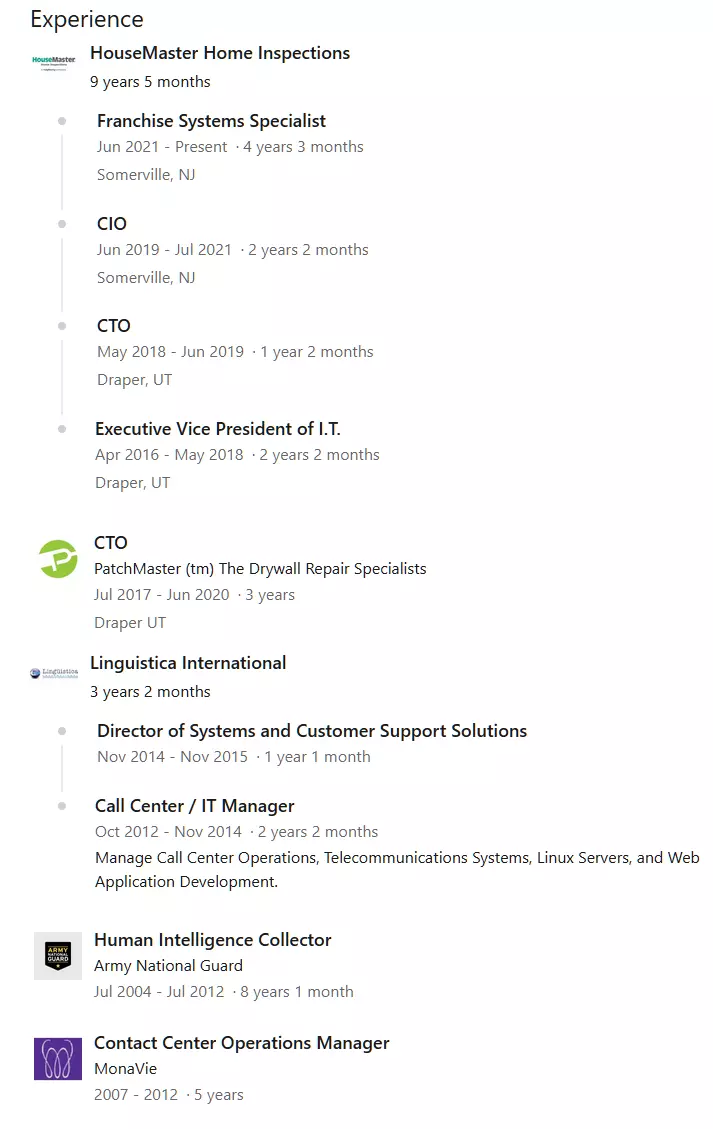This screenshot has width=713, height=1129.
Task: Click the Army National Guard logo
Action: [58, 956]
